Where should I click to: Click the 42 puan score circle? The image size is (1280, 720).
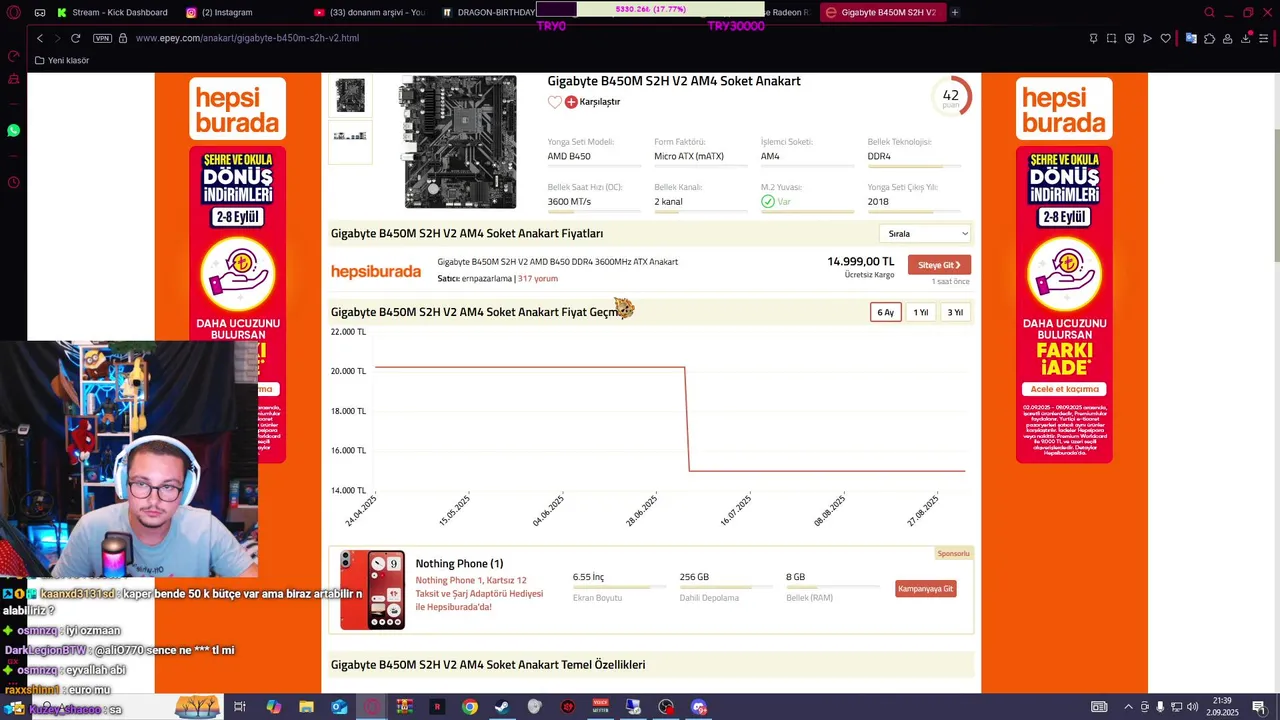[950, 97]
